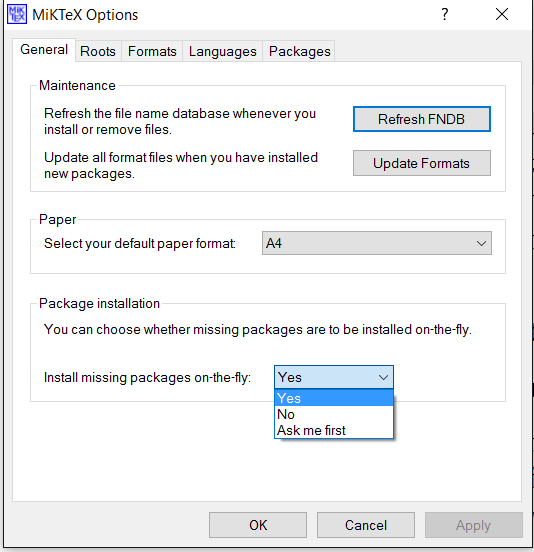Select the General tab
The height and width of the screenshot is (552, 534).
click(44, 50)
